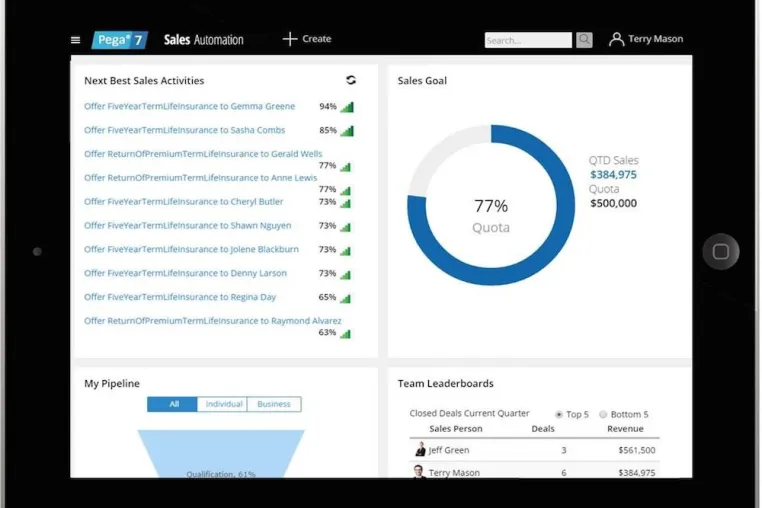Click the $561,500 revenue cell
Viewport: 762px width, 508px height.
637,450
